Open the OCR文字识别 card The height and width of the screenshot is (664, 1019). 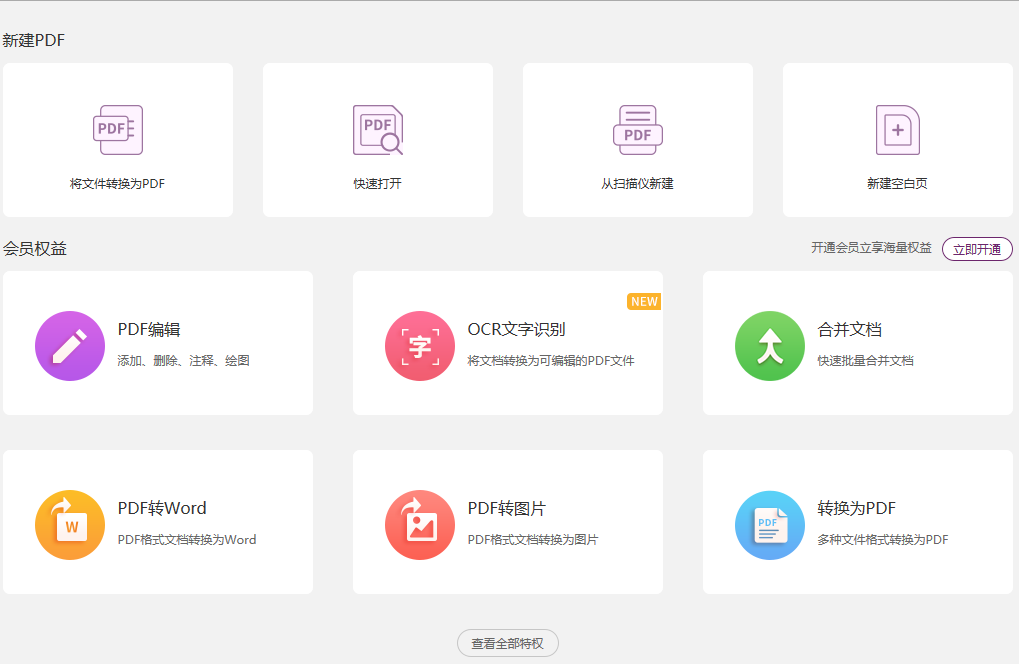(x=507, y=342)
